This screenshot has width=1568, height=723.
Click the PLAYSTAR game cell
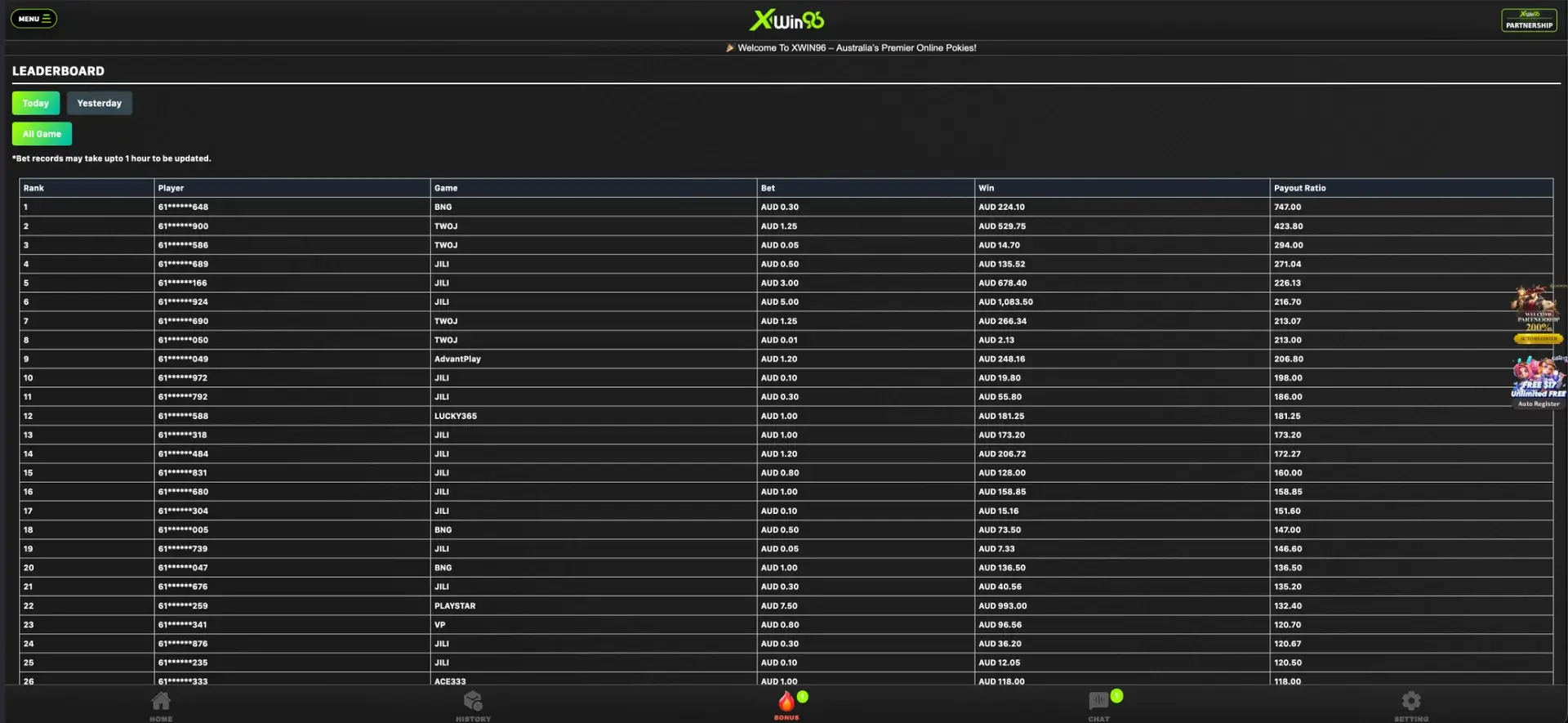click(594, 605)
